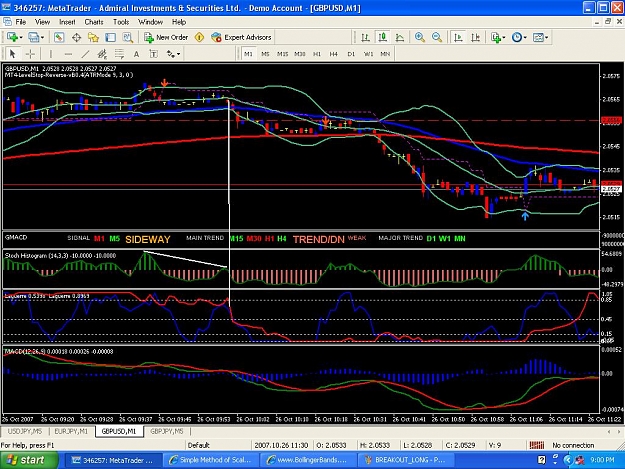The height and width of the screenshot is (469, 625).
Task: Click the Templates icon
Action: pyautogui.click(x=538, y=37)
